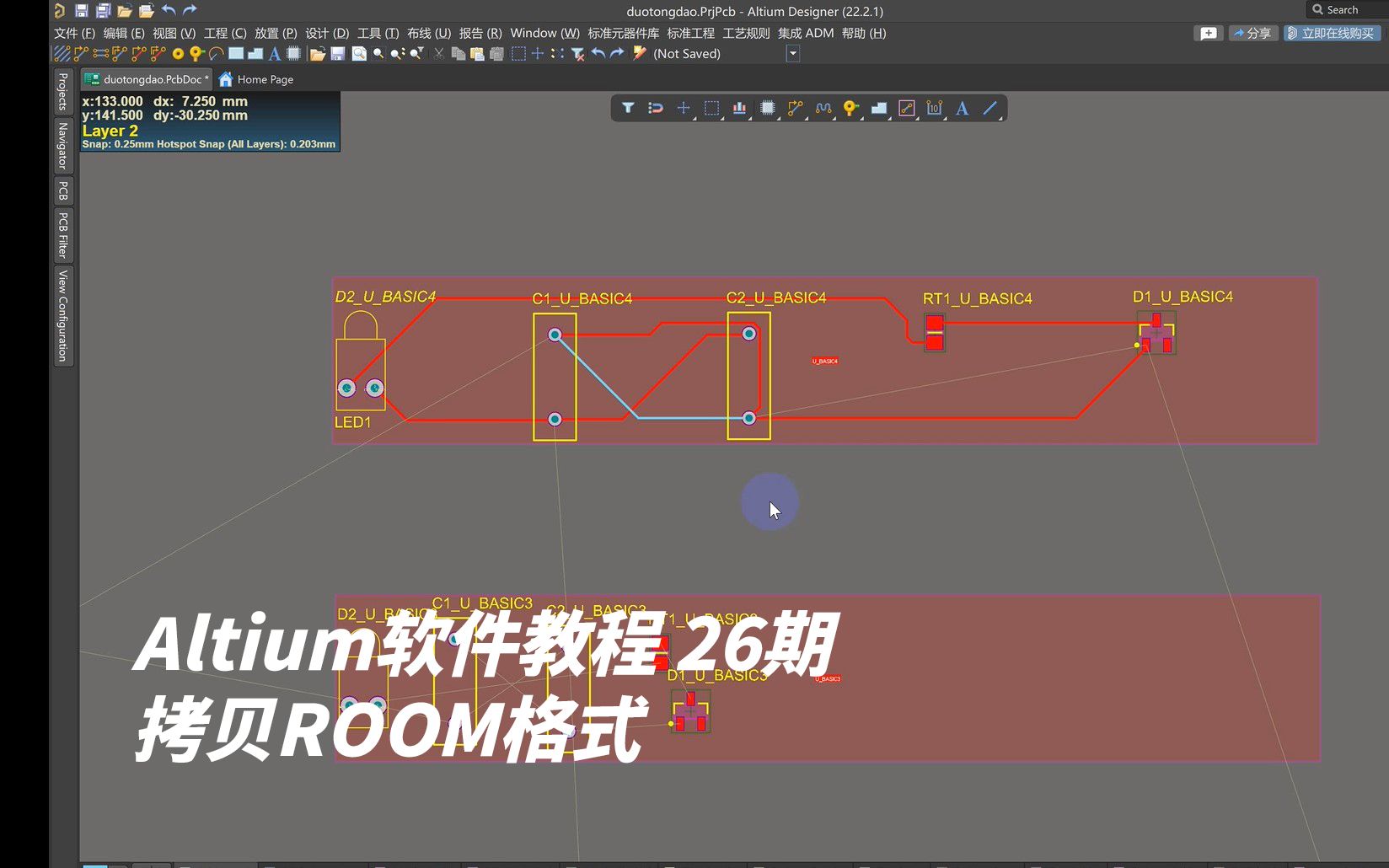Click the Search field at top right
Image resolution: width=1389 pixels, height=868 pixels.
click(1340, 9)
